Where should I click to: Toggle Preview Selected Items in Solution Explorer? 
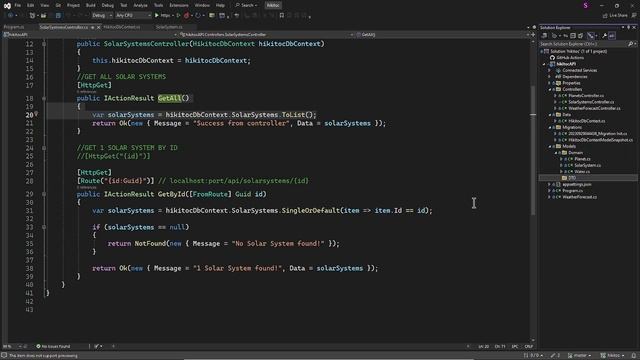coord(612,36)
